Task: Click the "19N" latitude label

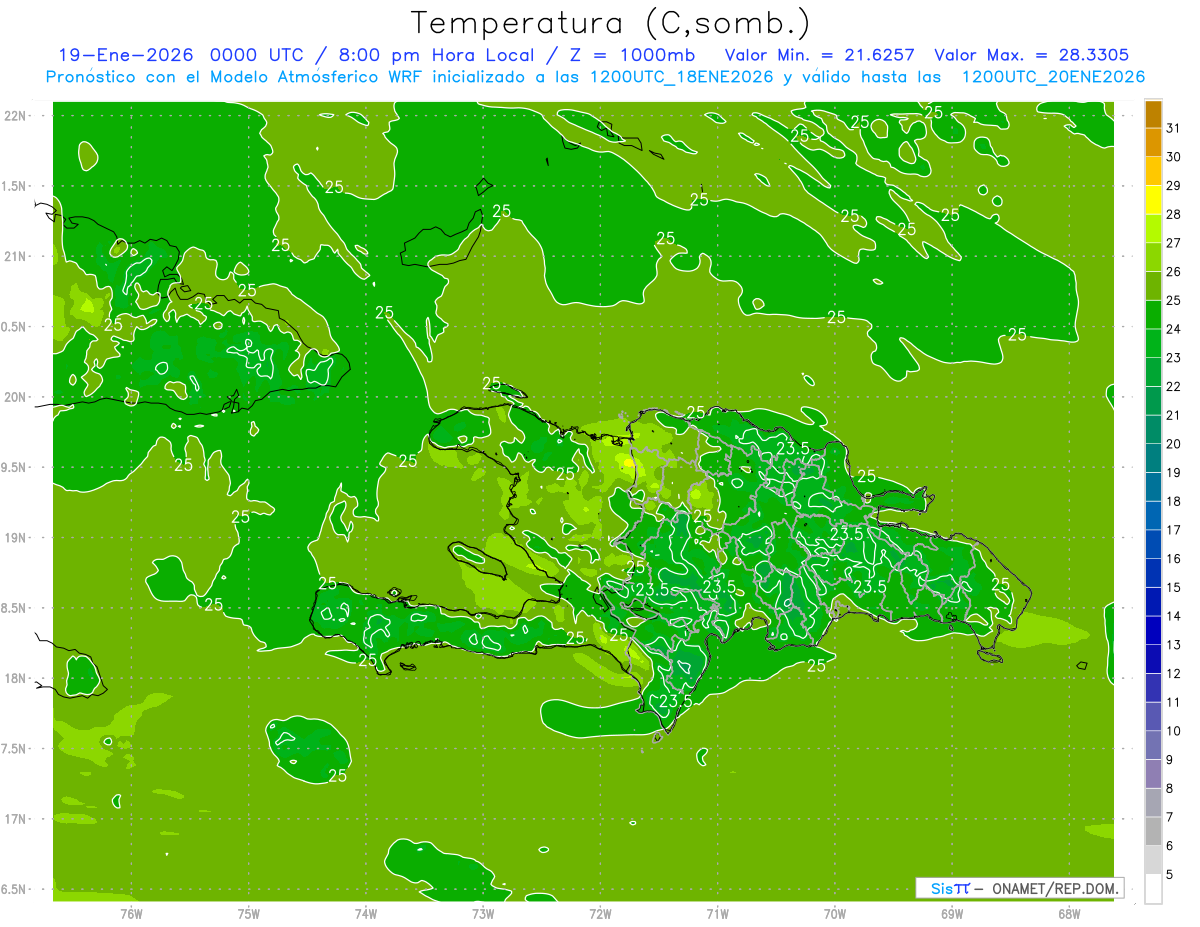Action: [16, 537]
